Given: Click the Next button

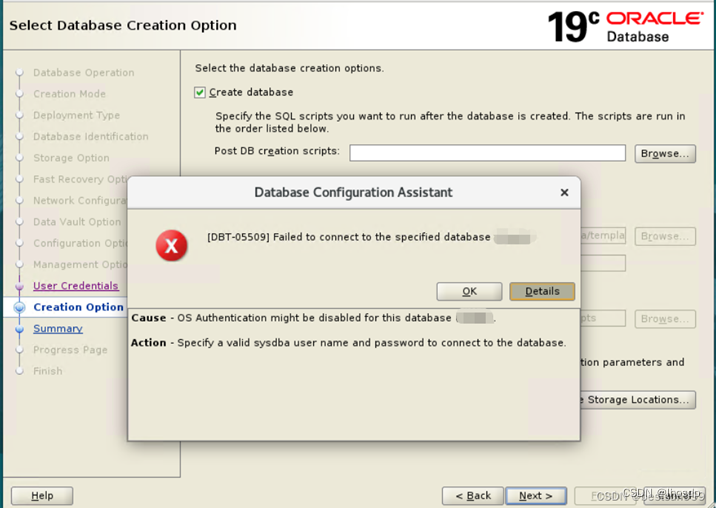Looking at the screenshot, I should [x=536, y=496].
